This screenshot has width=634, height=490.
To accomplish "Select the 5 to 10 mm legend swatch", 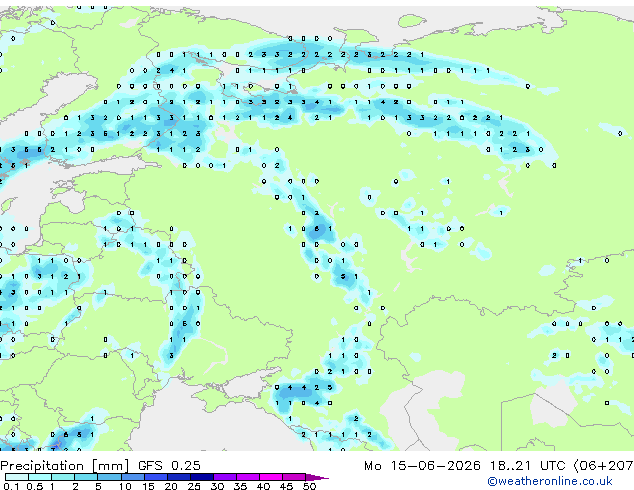I will click(109, 477).
